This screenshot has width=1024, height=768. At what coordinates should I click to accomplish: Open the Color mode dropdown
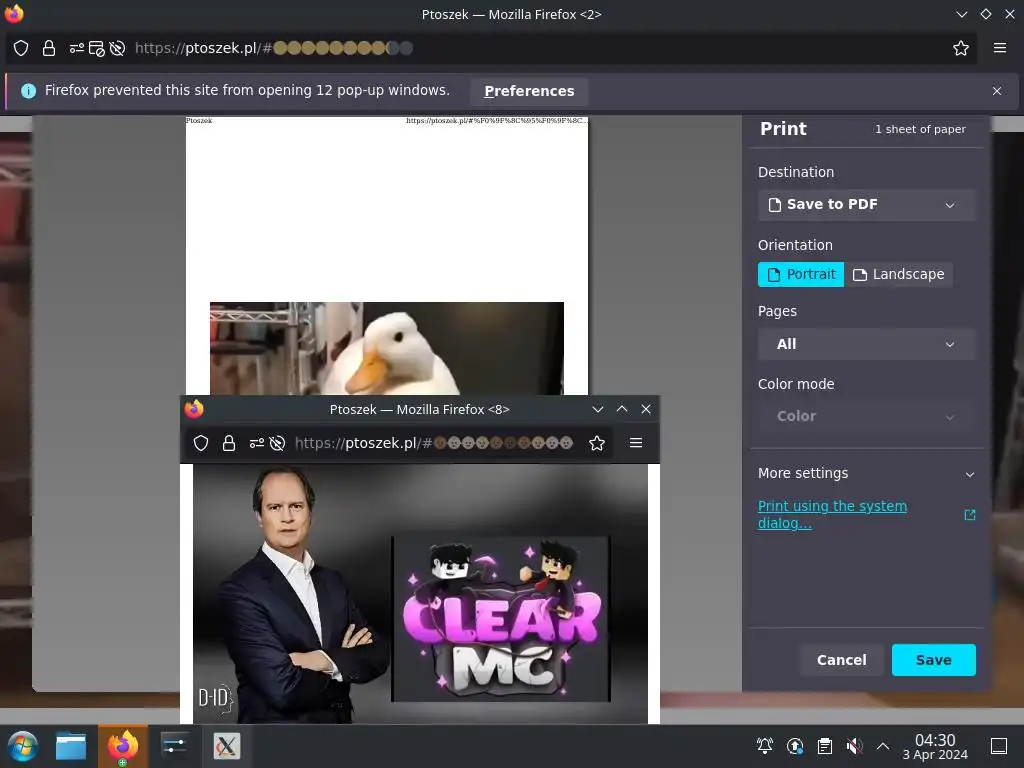coord(866,416)
